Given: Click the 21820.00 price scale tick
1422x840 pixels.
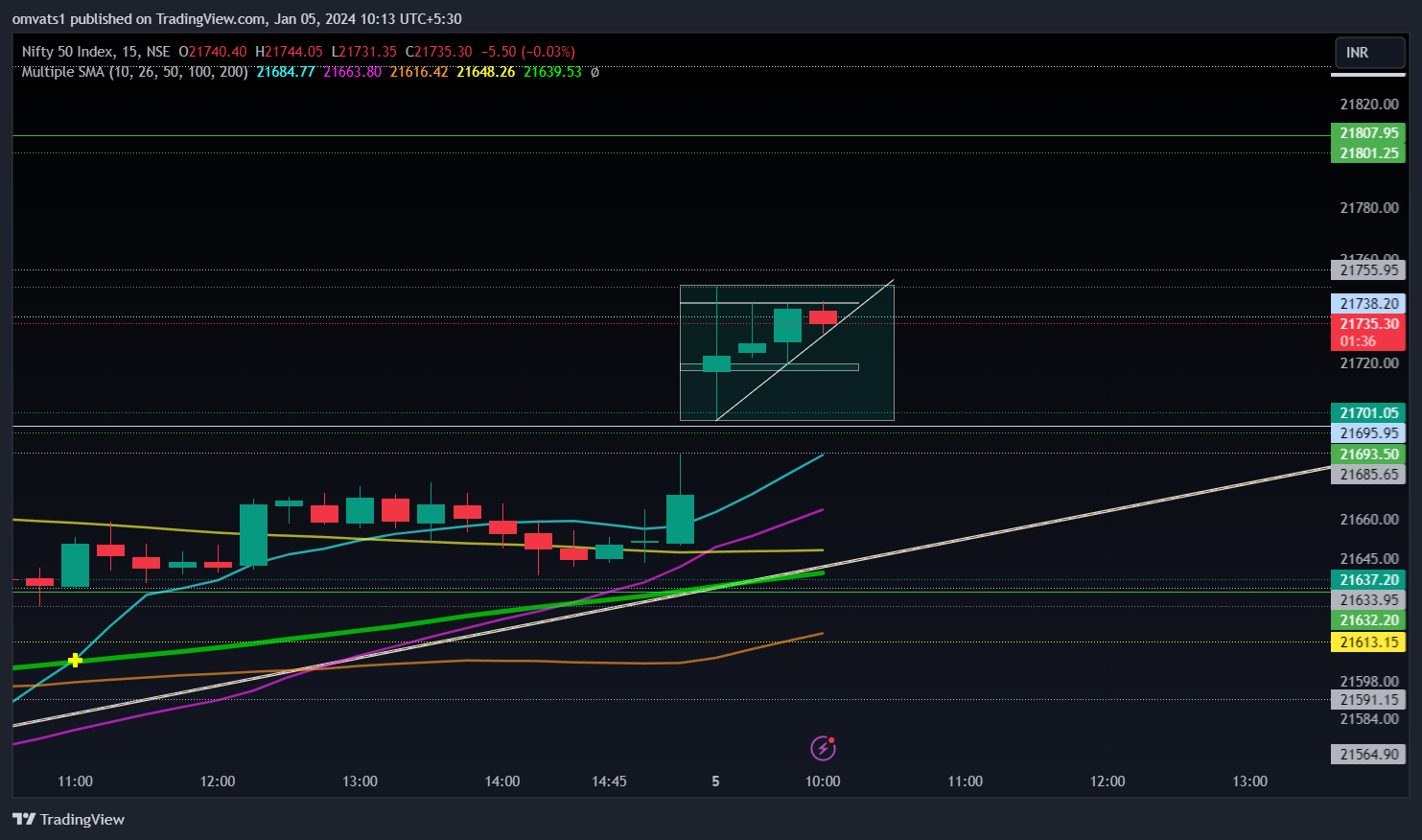Looking at the screenshot, I should point(1368,105).
